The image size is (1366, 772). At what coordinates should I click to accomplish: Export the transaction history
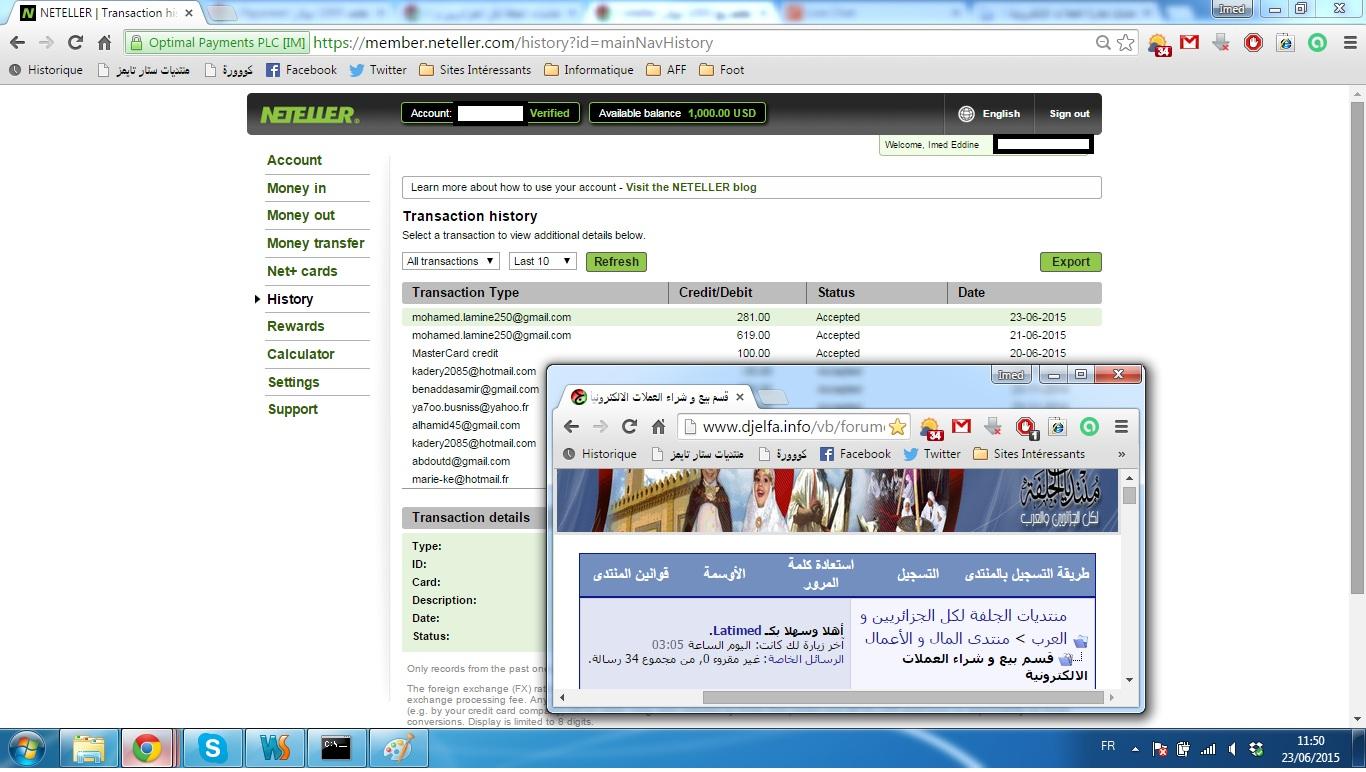(1071, 262)
